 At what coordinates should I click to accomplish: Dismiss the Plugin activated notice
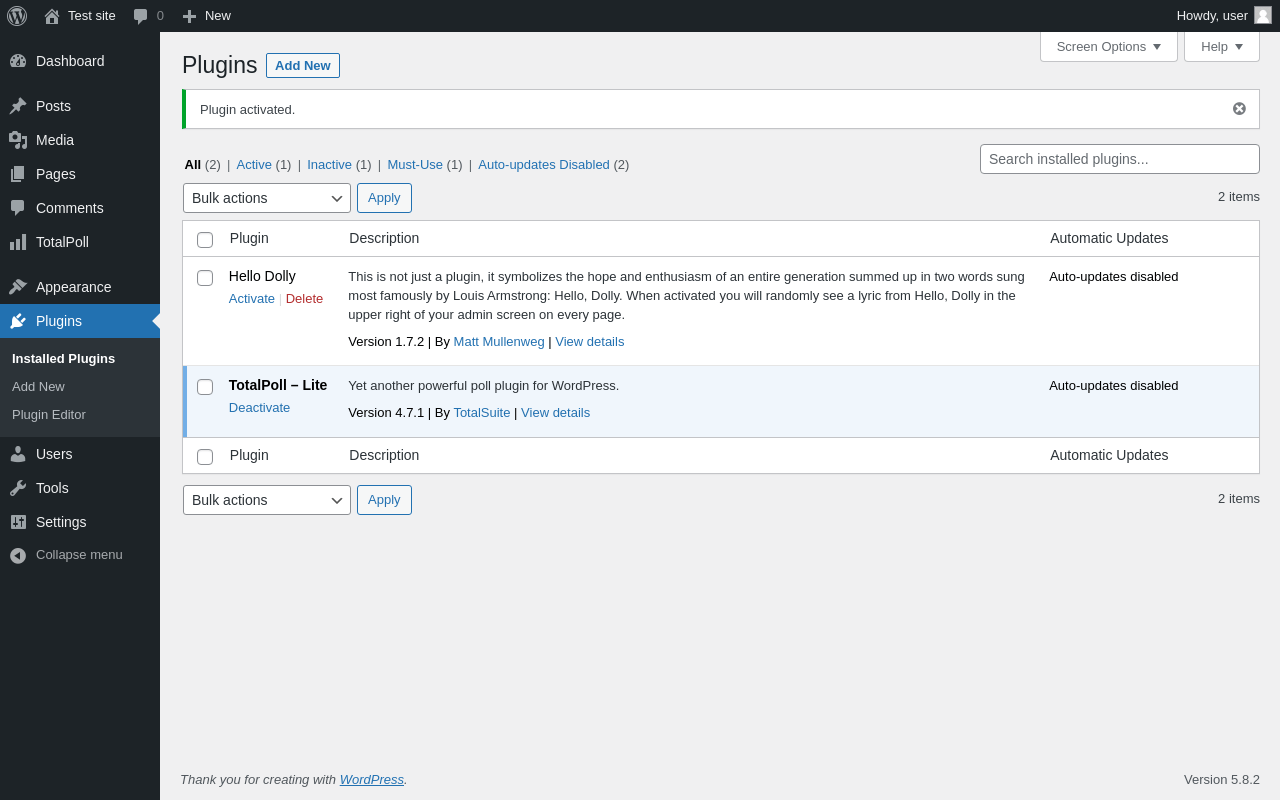coord(1239,109)
